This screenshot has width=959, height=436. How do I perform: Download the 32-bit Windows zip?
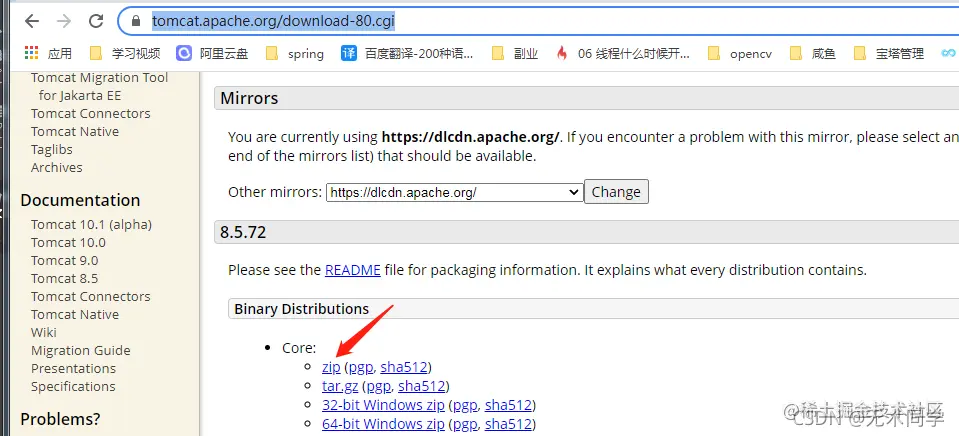click(383, 405)
